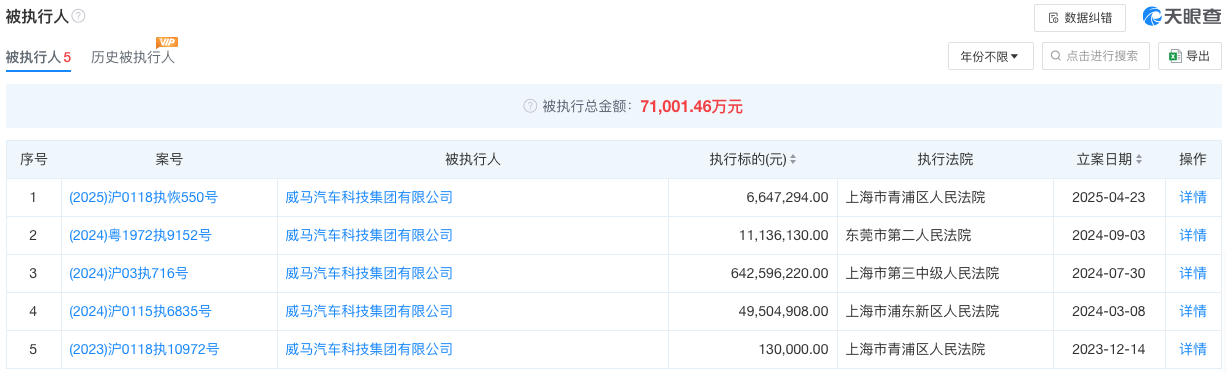Click the 点击进行搜索 search field
This screenshot has height=374, width=1226.
point(1095,56)
